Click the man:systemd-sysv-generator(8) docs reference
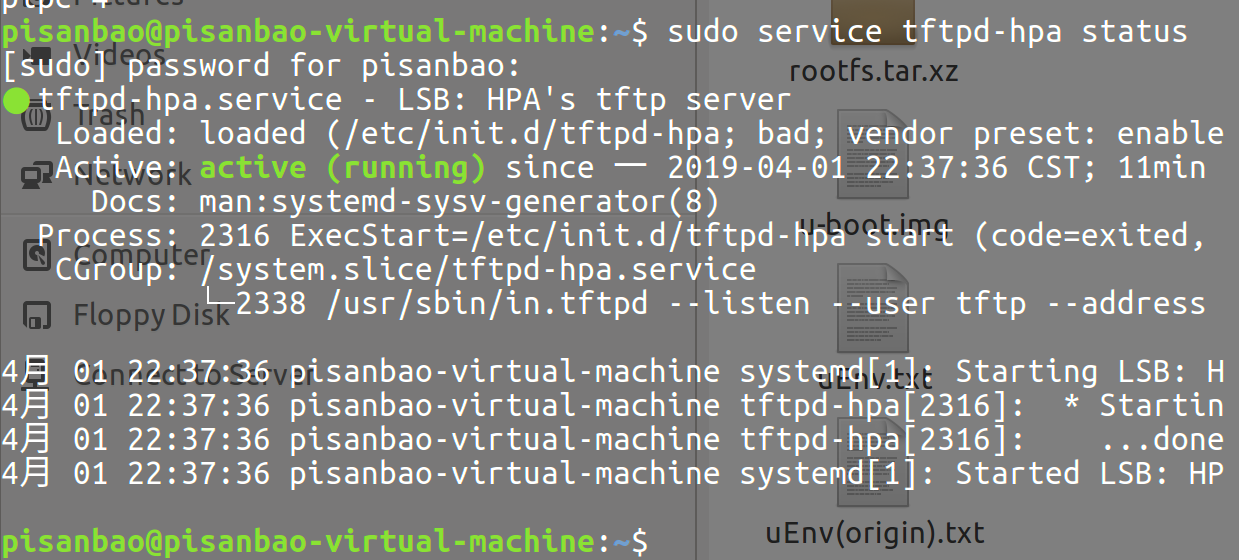The image size is (1239, 560). (x=460, y=202)
